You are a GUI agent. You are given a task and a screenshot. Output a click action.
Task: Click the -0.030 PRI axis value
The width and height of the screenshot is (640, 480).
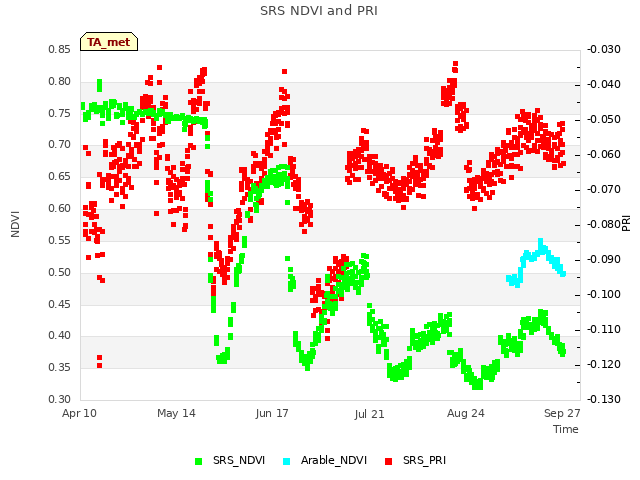click(604, 50)
